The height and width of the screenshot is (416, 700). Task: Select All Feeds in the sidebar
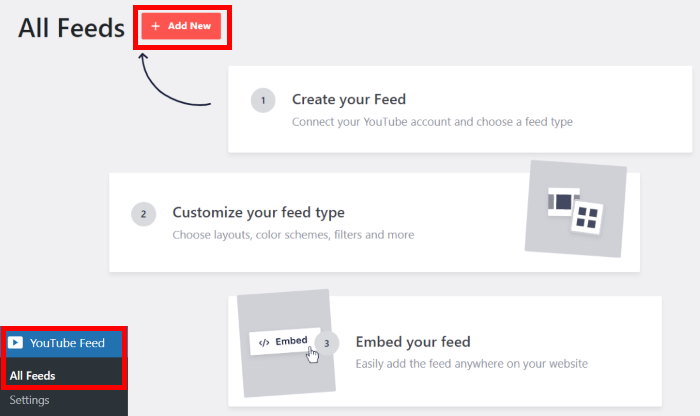click(33, 376)
